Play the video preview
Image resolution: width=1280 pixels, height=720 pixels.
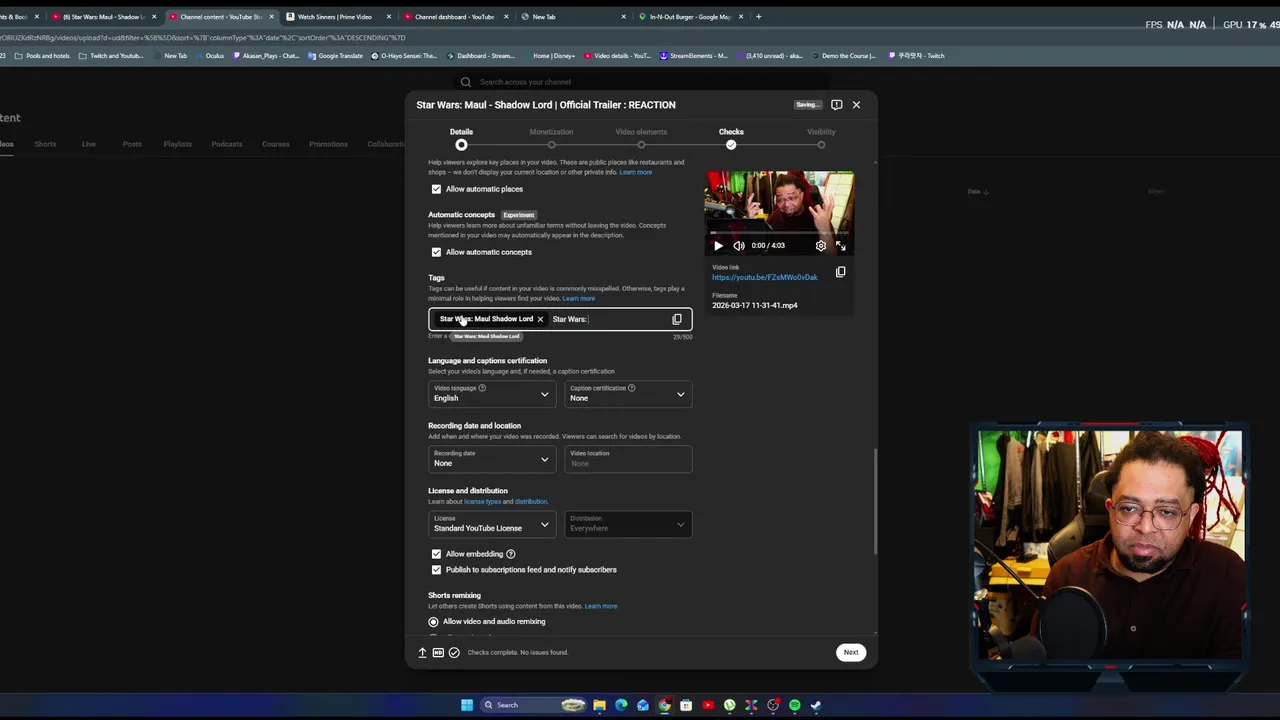[x=718, y=245]
